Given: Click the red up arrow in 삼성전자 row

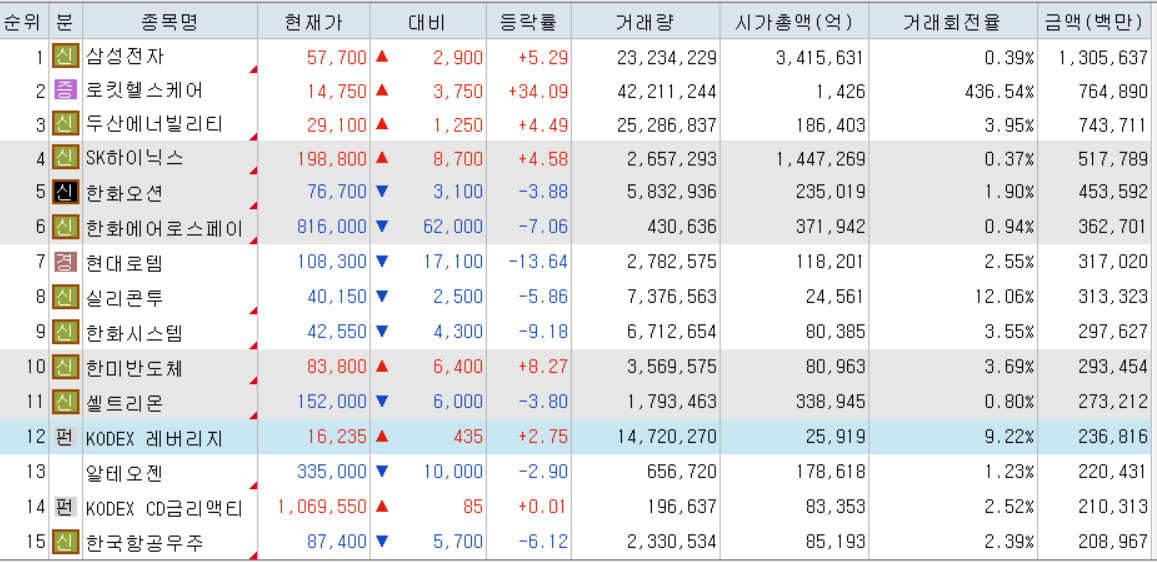Looking at the screenshot, I should tap(382, 55).
